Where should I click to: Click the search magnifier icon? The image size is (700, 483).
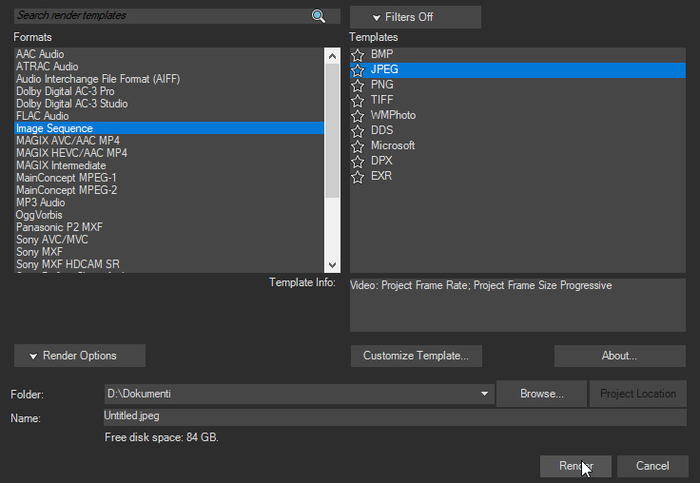[319, 16]
